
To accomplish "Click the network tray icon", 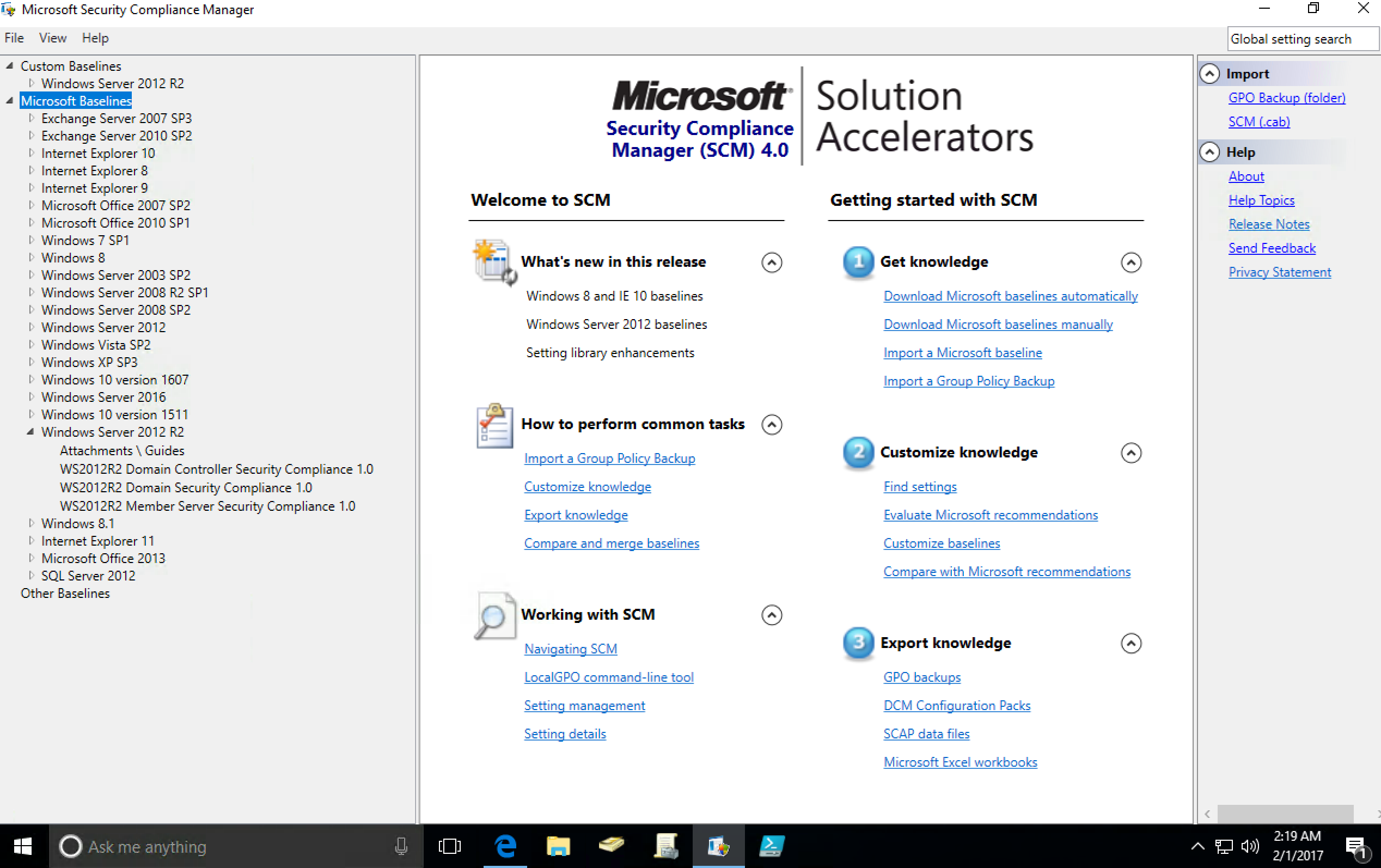I will click(x=1224, y=846).
